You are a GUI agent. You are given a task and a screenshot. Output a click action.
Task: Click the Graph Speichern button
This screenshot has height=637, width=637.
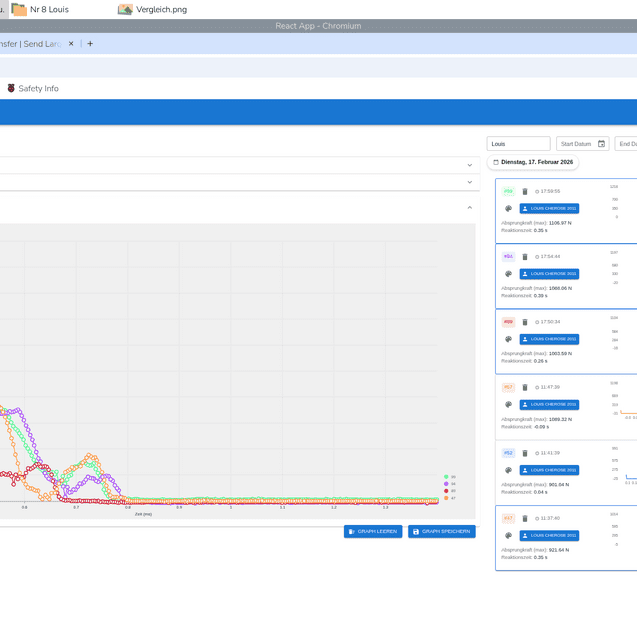tap(441, 531)
